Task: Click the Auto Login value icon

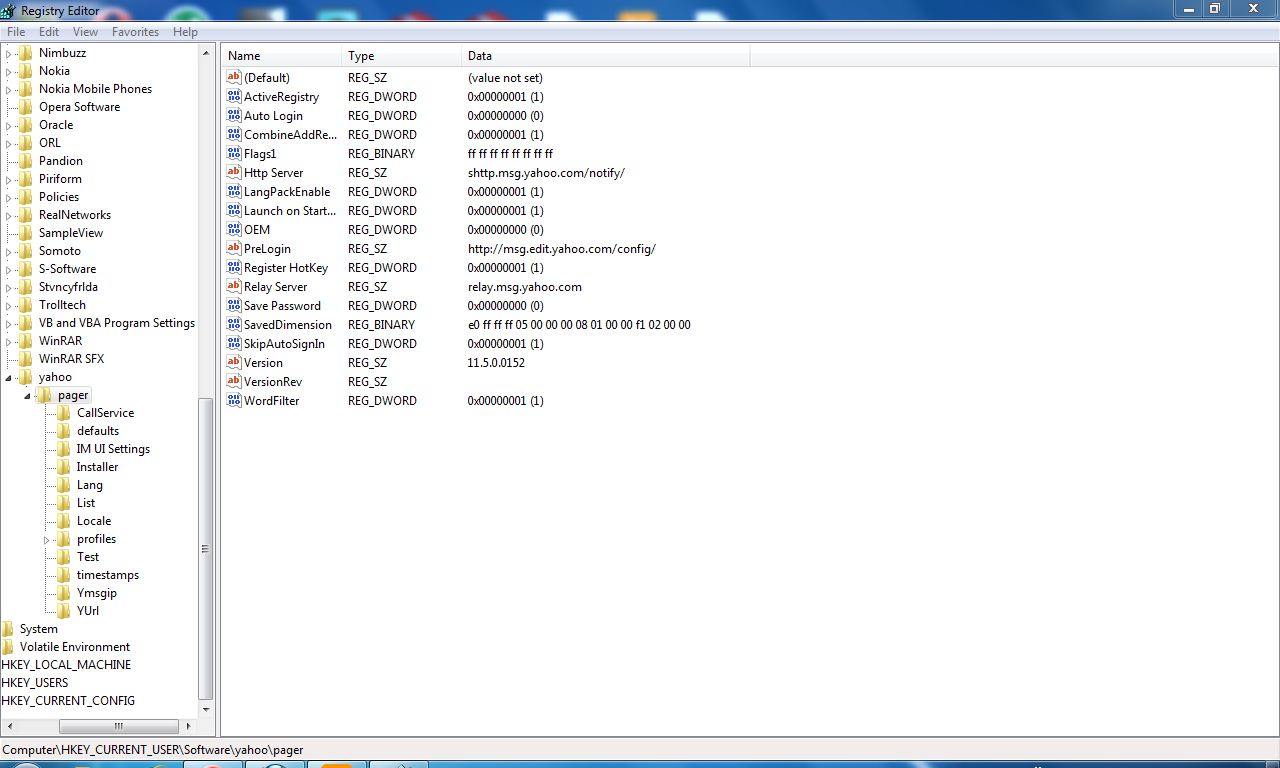Action: [234, 116]
